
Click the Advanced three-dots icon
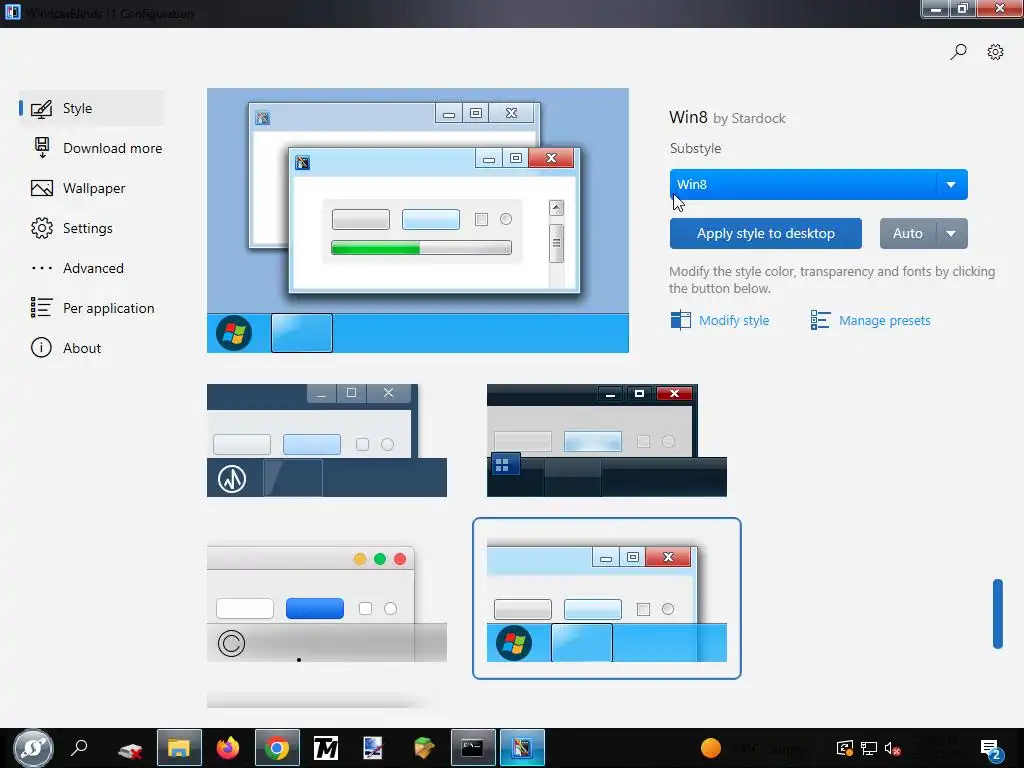[41, 268]
